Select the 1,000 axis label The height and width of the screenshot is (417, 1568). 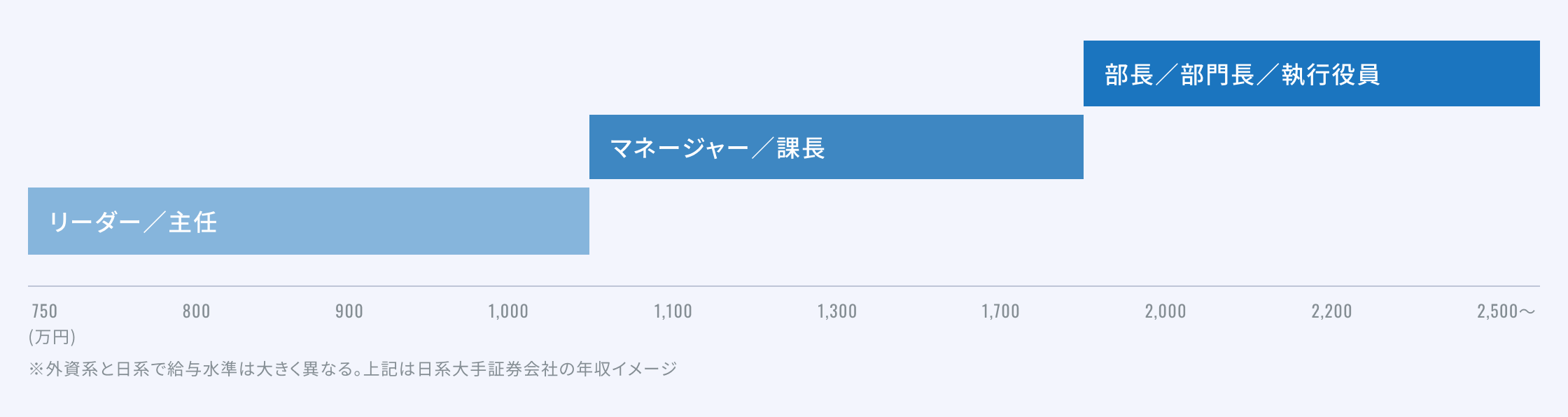[508, 311]
